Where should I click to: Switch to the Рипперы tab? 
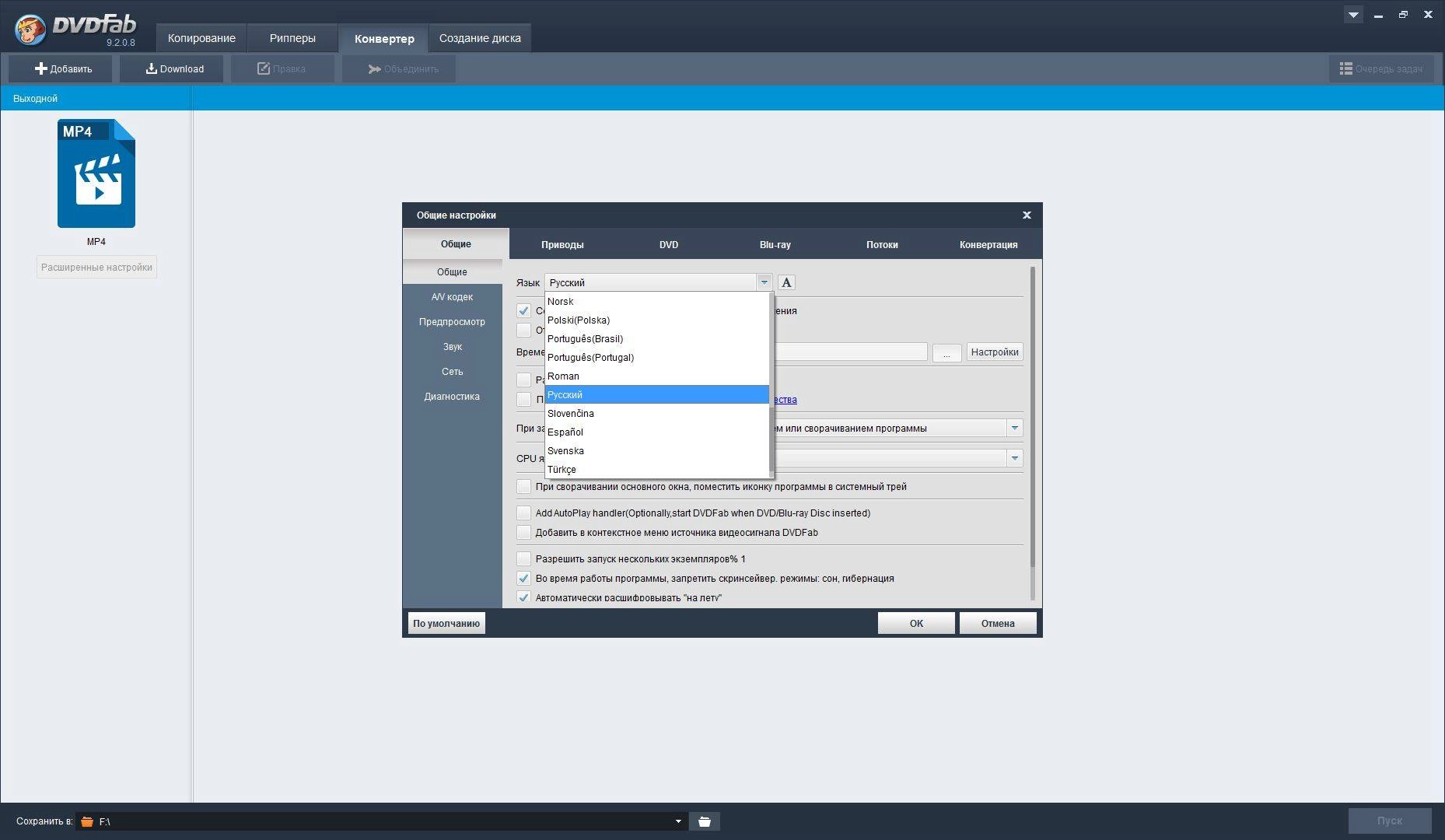click(x=292, y=38)
